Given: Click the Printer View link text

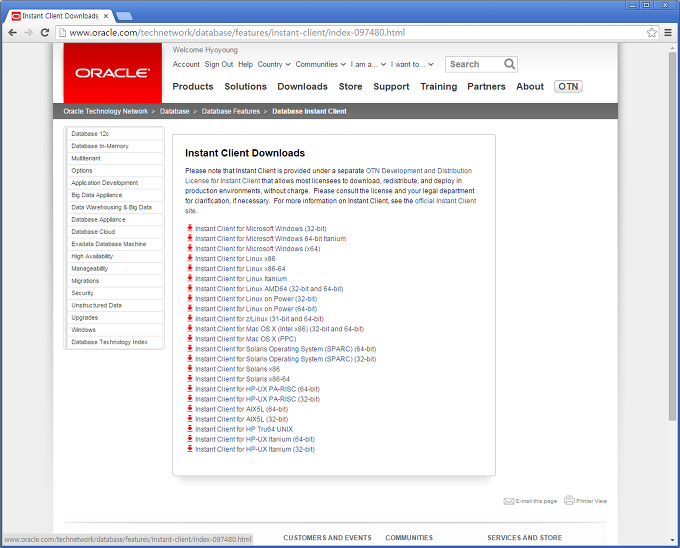Looking at the screenshot, I should 592,501.
